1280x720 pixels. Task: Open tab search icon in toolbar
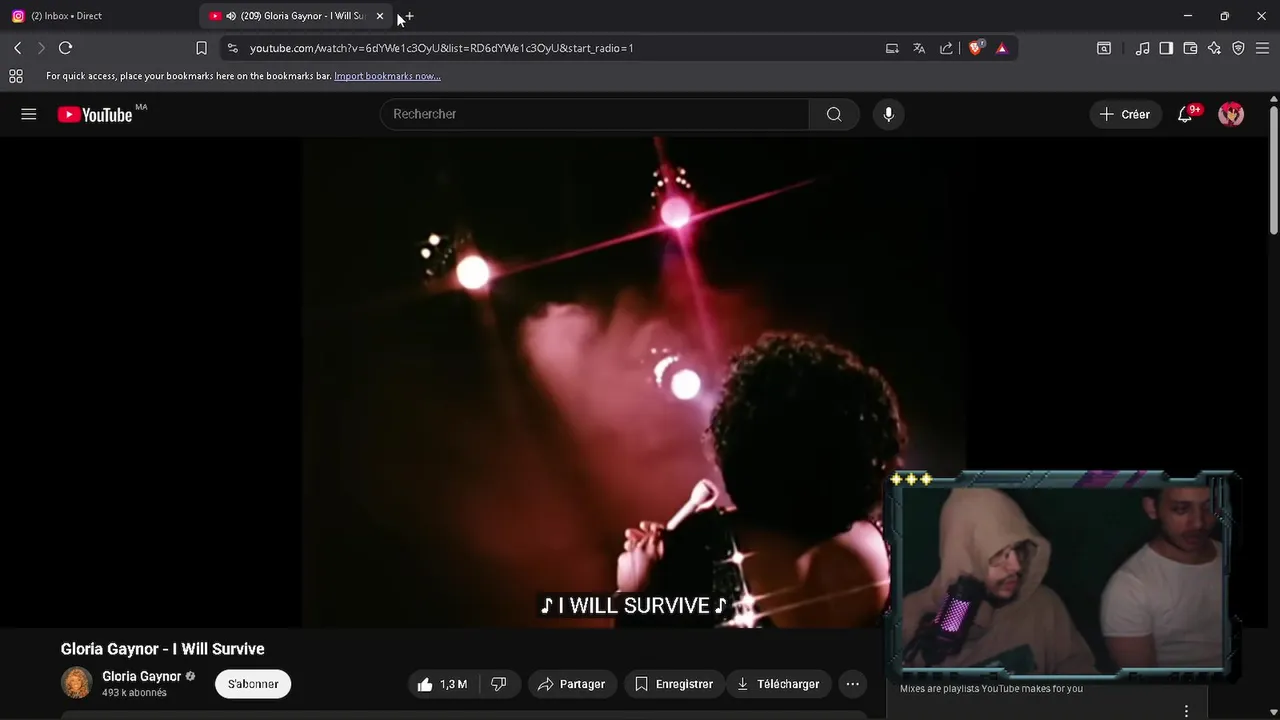(1104, 48)
